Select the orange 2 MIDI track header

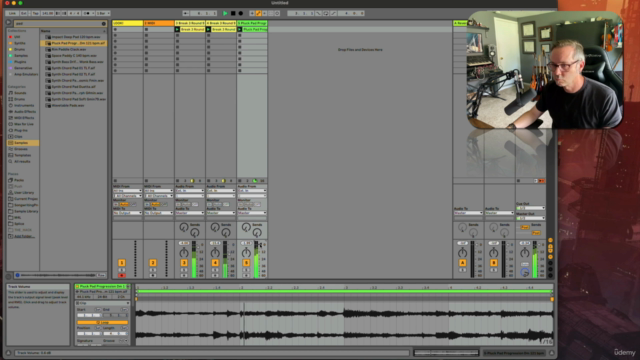[x=159, y=23]
